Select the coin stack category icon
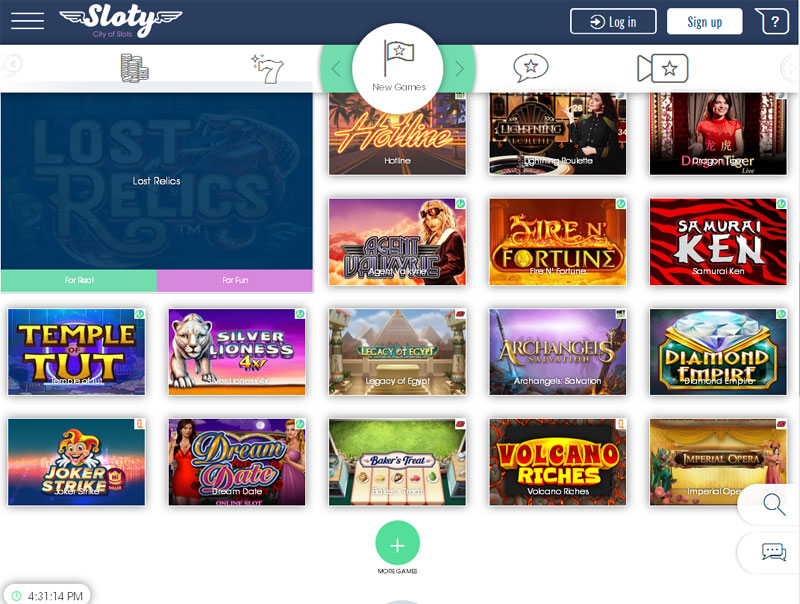This screenshot has width=800, height=604. [x=134, y=68]
